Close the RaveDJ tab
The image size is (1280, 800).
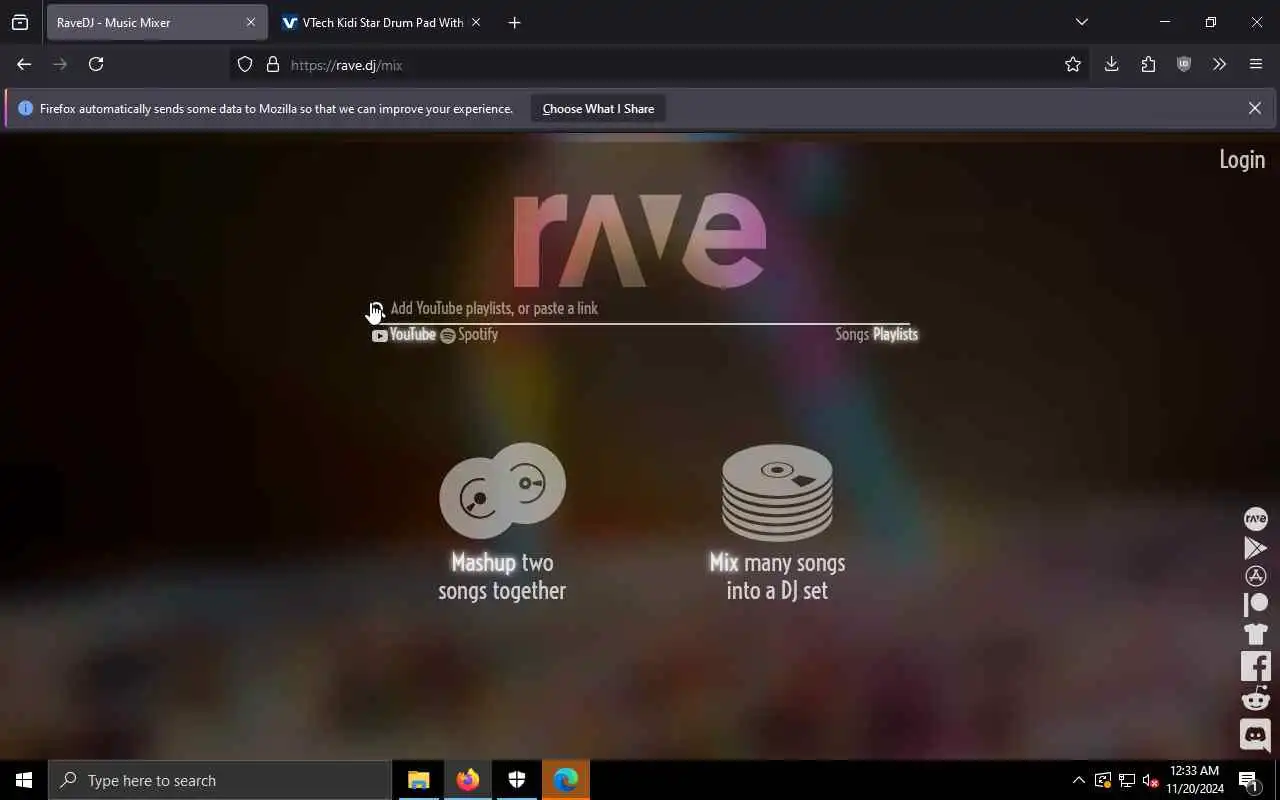click(x=251, y=22)
